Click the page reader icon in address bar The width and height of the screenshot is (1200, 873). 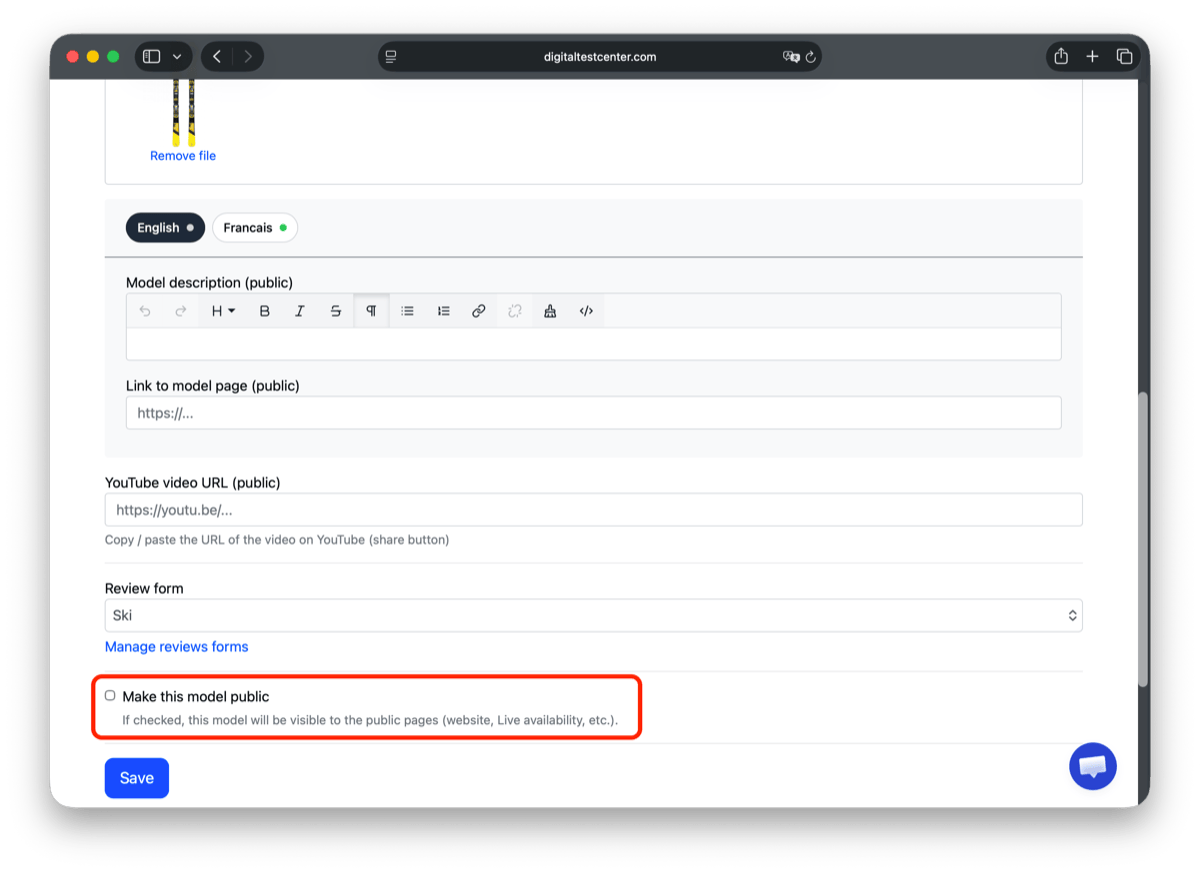pos(391,57)
